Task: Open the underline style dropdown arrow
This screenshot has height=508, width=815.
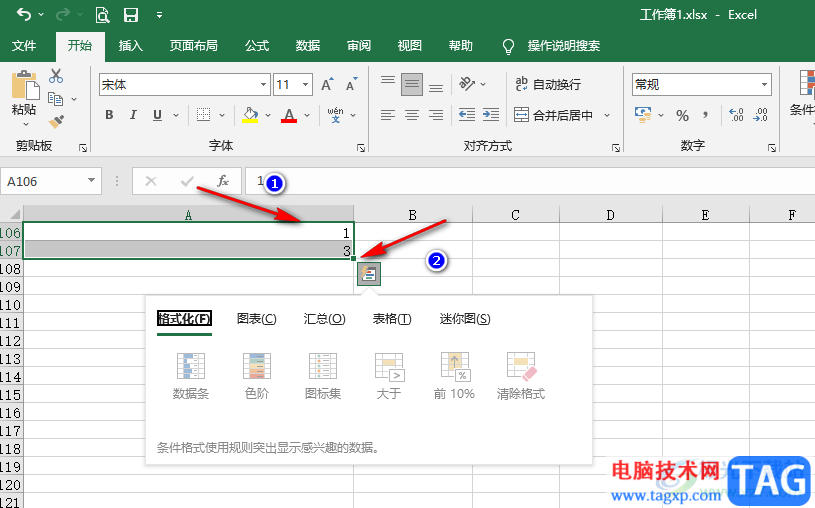Action: coord(176,115)
